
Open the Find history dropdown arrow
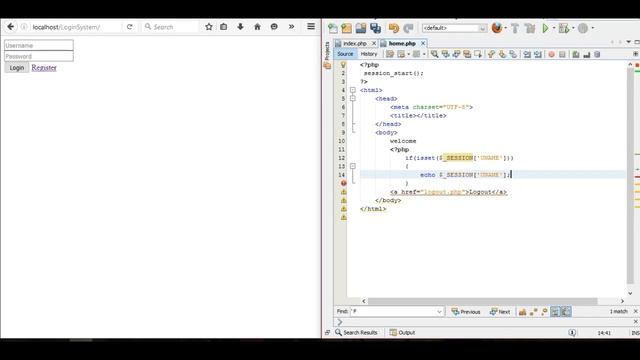(x=440, y=311)
